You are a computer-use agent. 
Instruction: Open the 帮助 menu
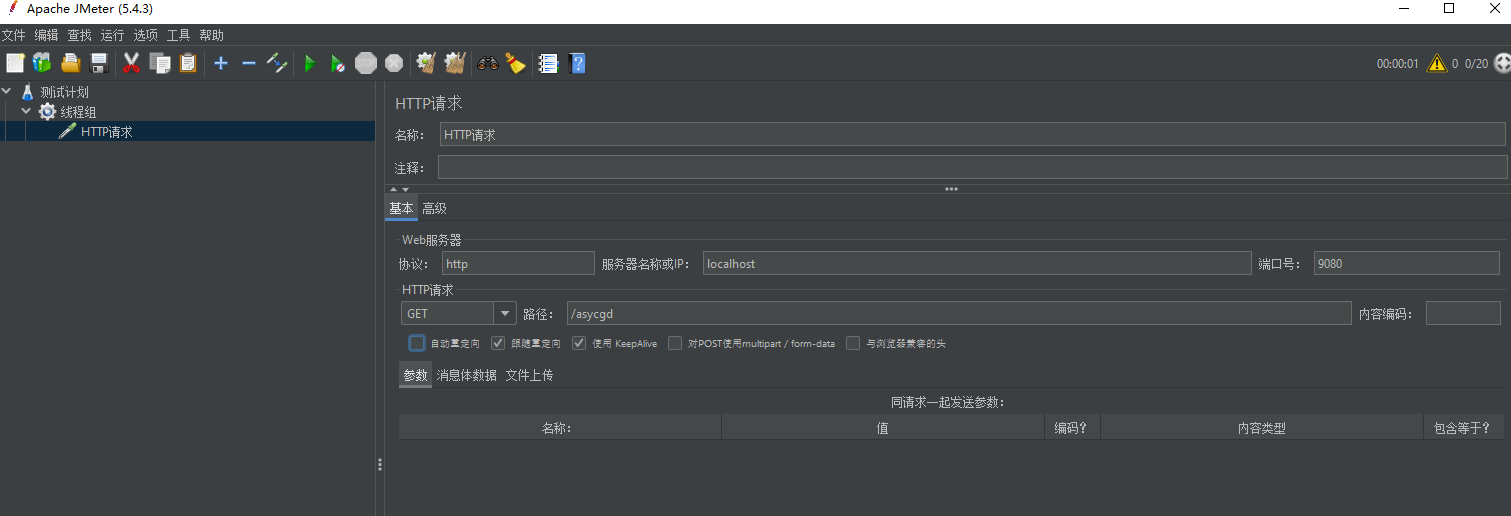tap(211, 35)
